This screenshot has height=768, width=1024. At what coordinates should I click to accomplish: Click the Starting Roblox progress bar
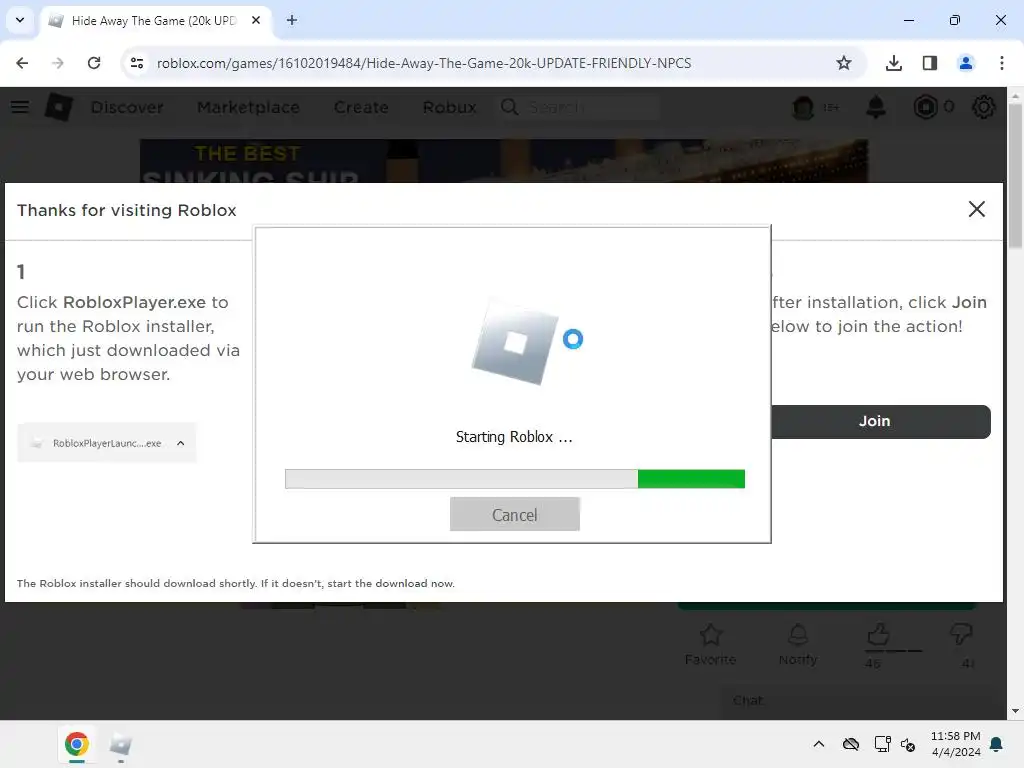[515, 479]
